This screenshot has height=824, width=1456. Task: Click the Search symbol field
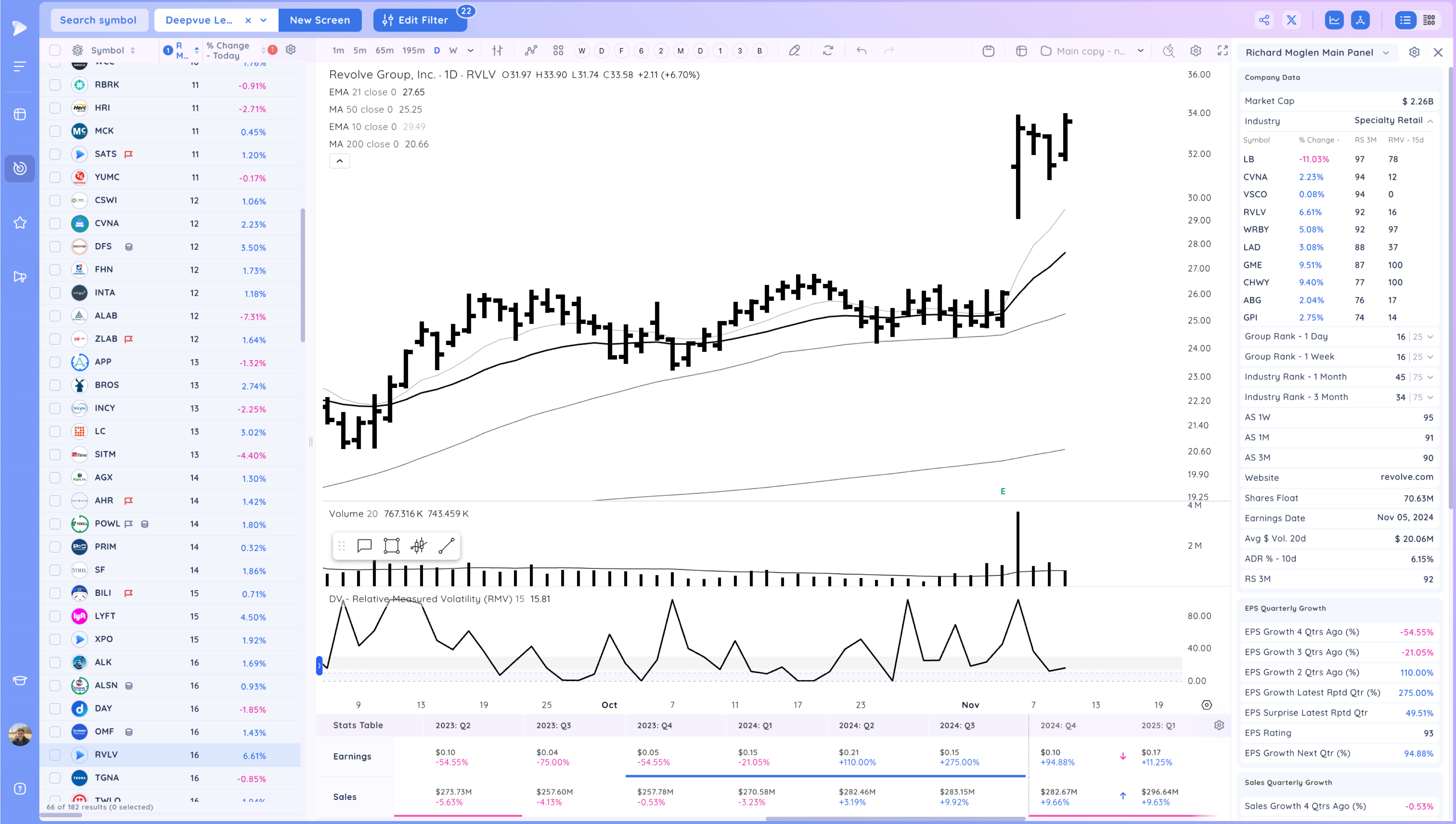point(99,20)
